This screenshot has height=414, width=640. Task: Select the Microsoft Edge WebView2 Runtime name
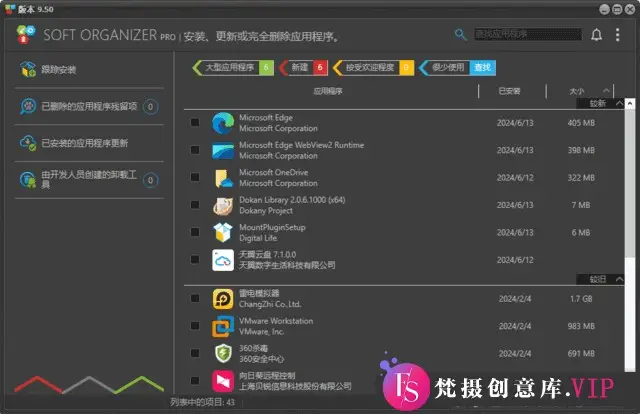click(x=301, y=145)
